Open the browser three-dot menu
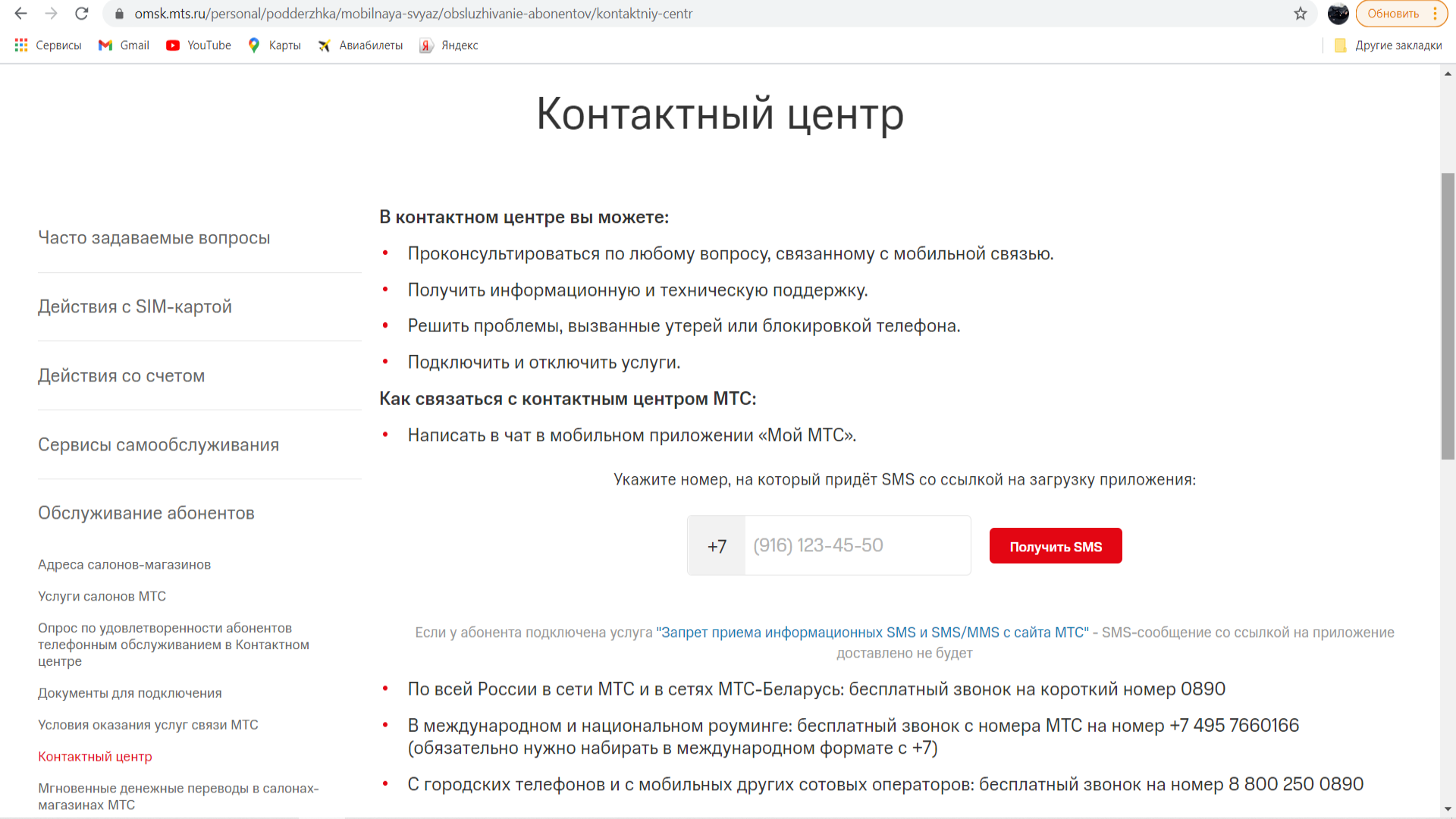 tap(1435, 14)
